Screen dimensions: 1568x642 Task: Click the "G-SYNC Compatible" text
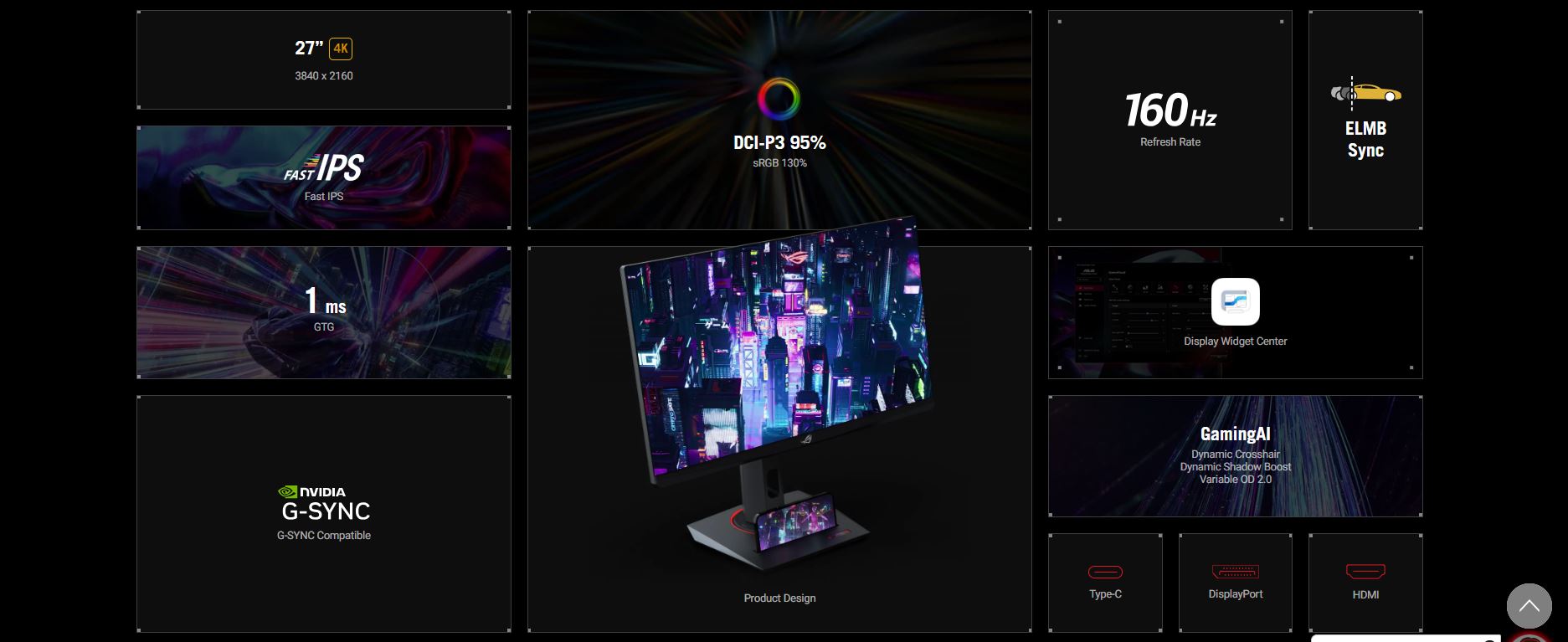pyautogui.click(x=324, y=536)
